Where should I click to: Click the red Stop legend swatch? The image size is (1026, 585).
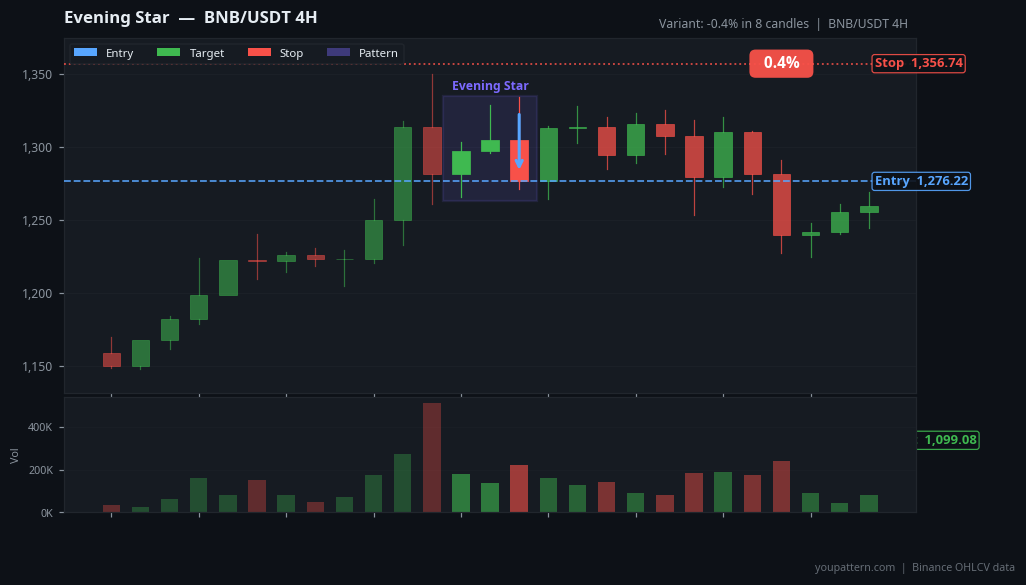(x=259, y=52)
